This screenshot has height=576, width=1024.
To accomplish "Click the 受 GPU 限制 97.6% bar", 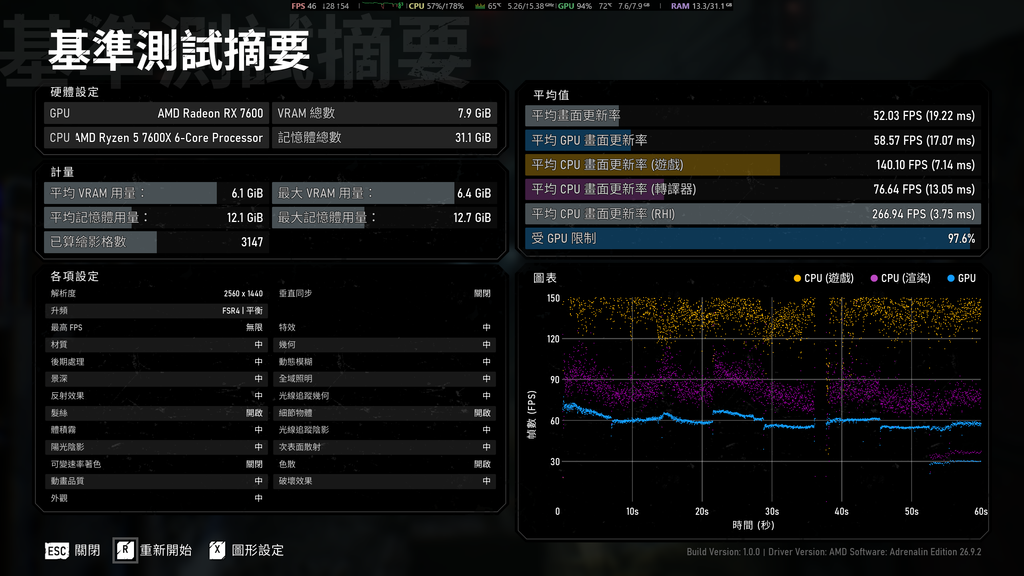I will point(752,238).
